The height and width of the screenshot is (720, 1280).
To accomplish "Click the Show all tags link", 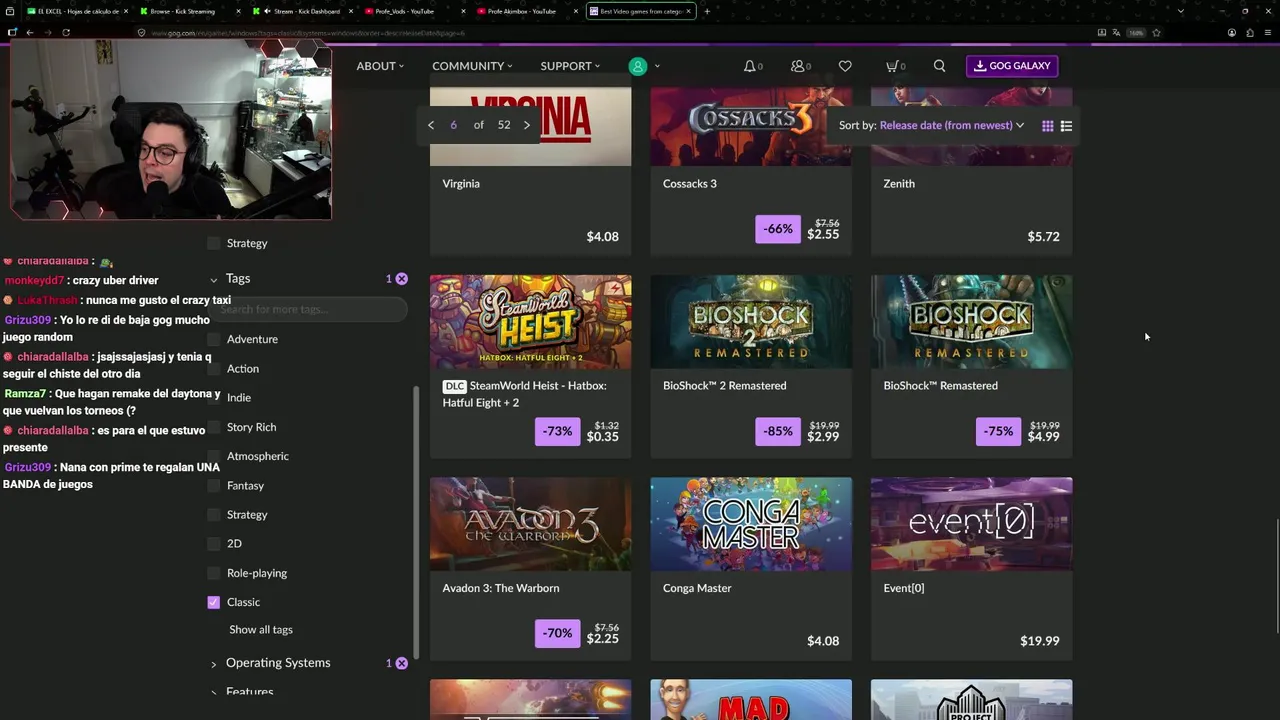I will 261,630.
